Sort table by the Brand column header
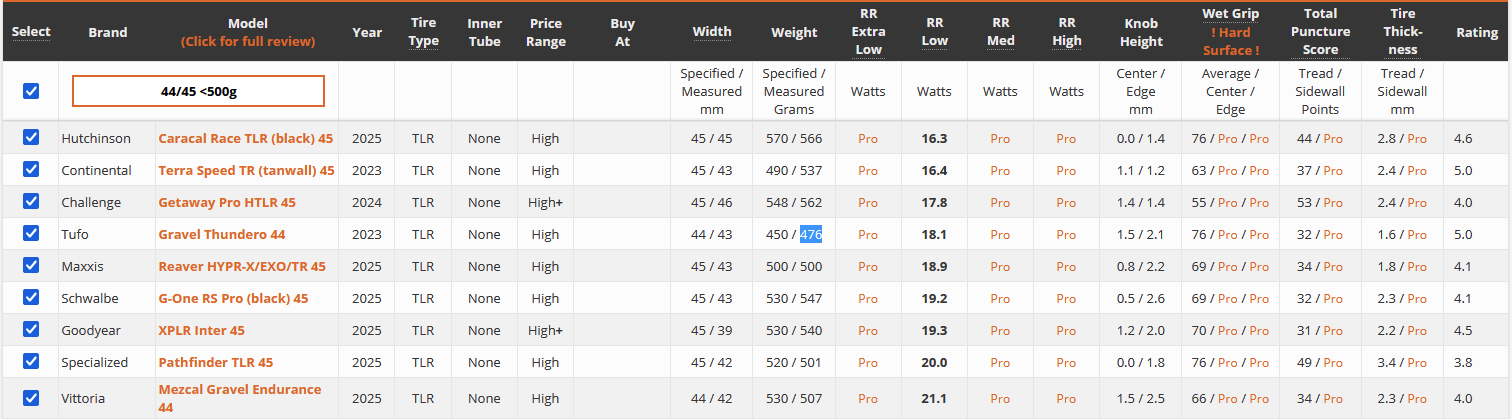This screenshot has height=419, width=1512. (x=108, y=32)
